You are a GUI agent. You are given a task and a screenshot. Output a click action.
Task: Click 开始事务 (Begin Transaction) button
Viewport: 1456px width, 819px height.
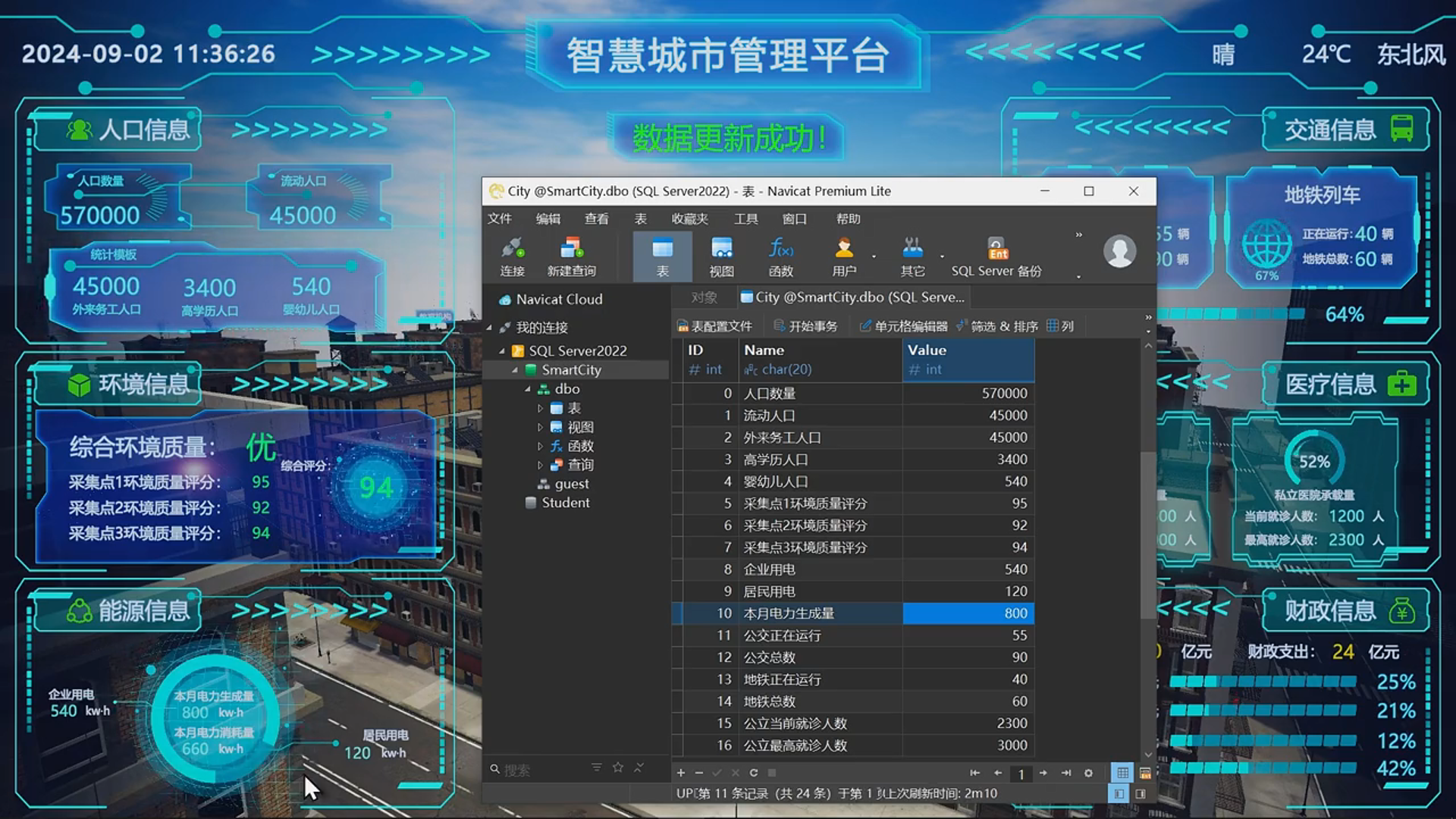pos(805,326)
